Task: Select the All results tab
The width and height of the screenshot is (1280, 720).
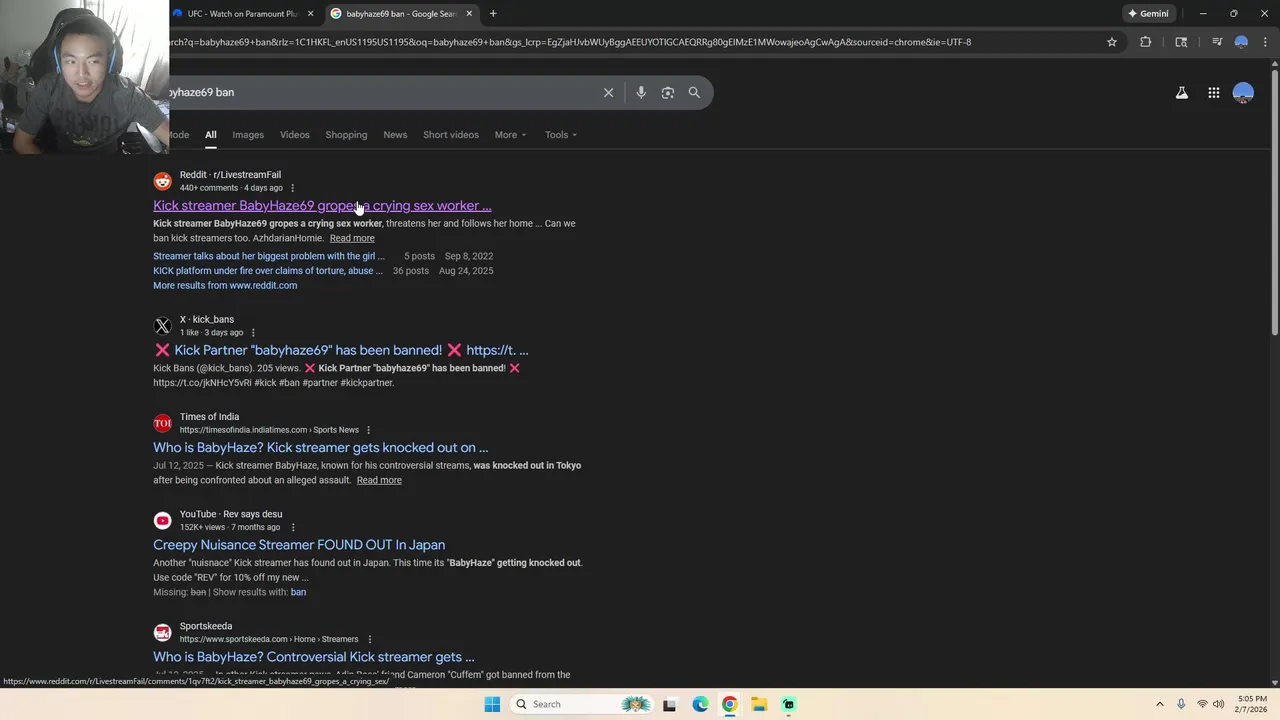Action: point(210,135)
